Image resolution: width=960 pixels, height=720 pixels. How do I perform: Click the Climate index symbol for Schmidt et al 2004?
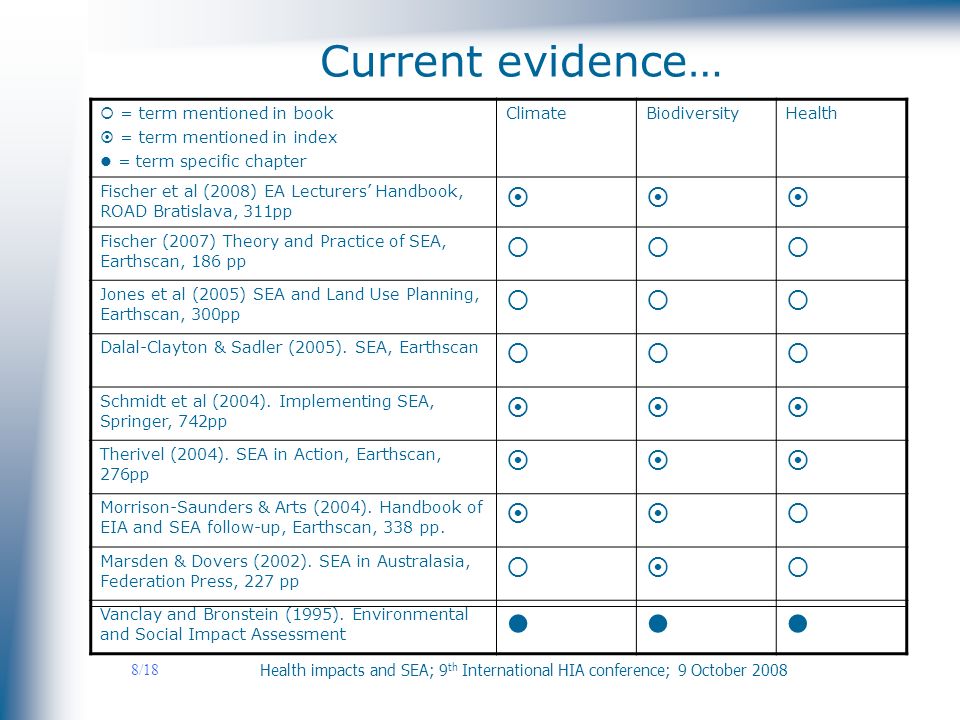(518, 407)
